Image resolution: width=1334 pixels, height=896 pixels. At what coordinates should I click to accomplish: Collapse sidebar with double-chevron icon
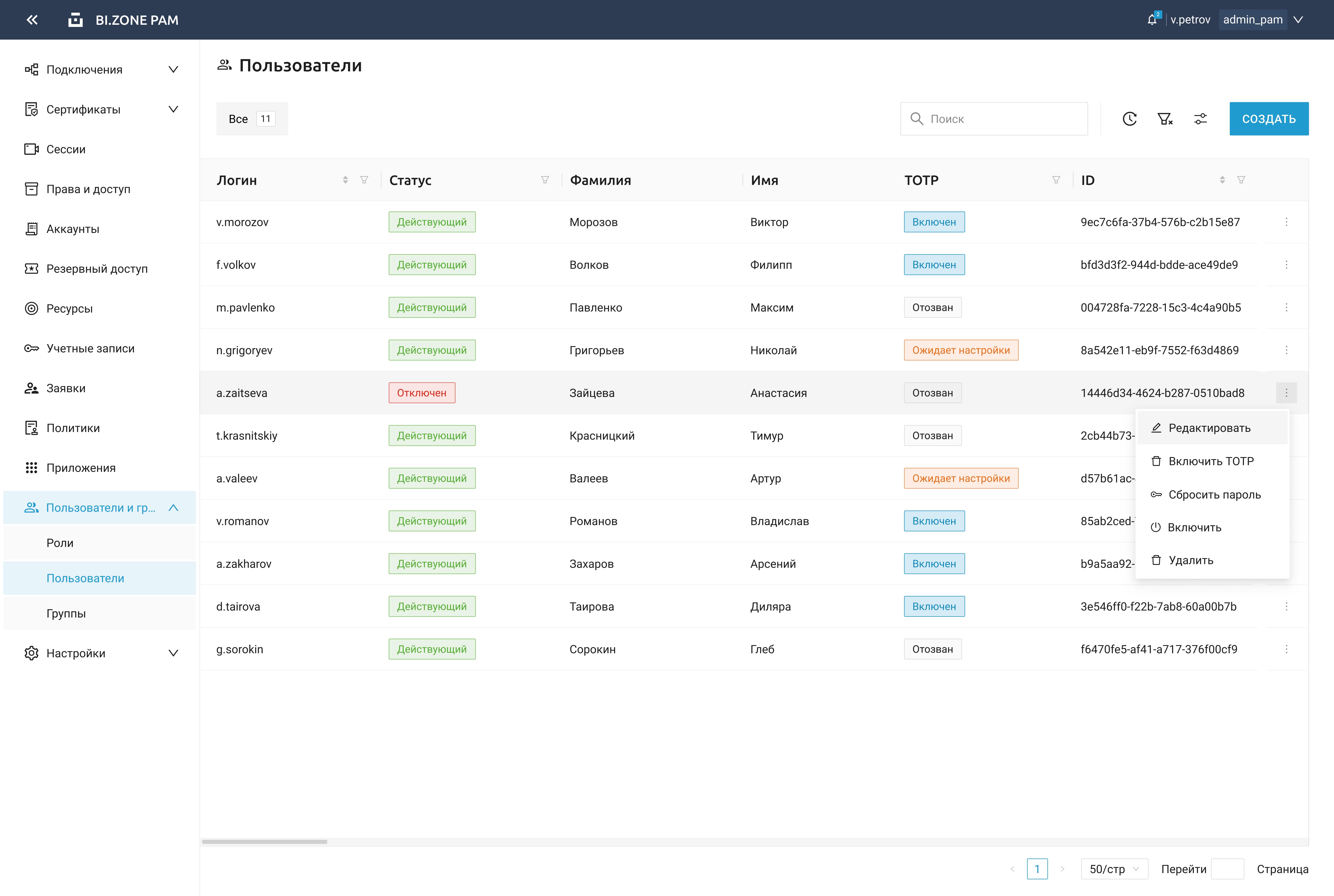(x=32, y=20)
